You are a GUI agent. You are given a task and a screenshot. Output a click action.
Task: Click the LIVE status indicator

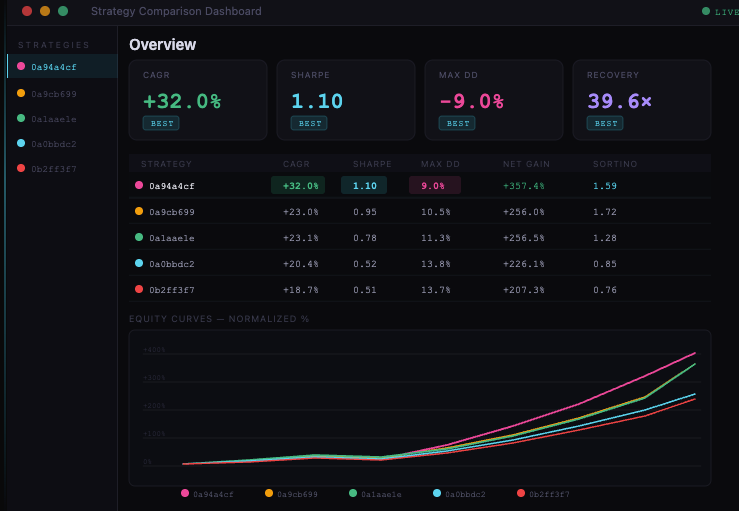pos(720,12)
